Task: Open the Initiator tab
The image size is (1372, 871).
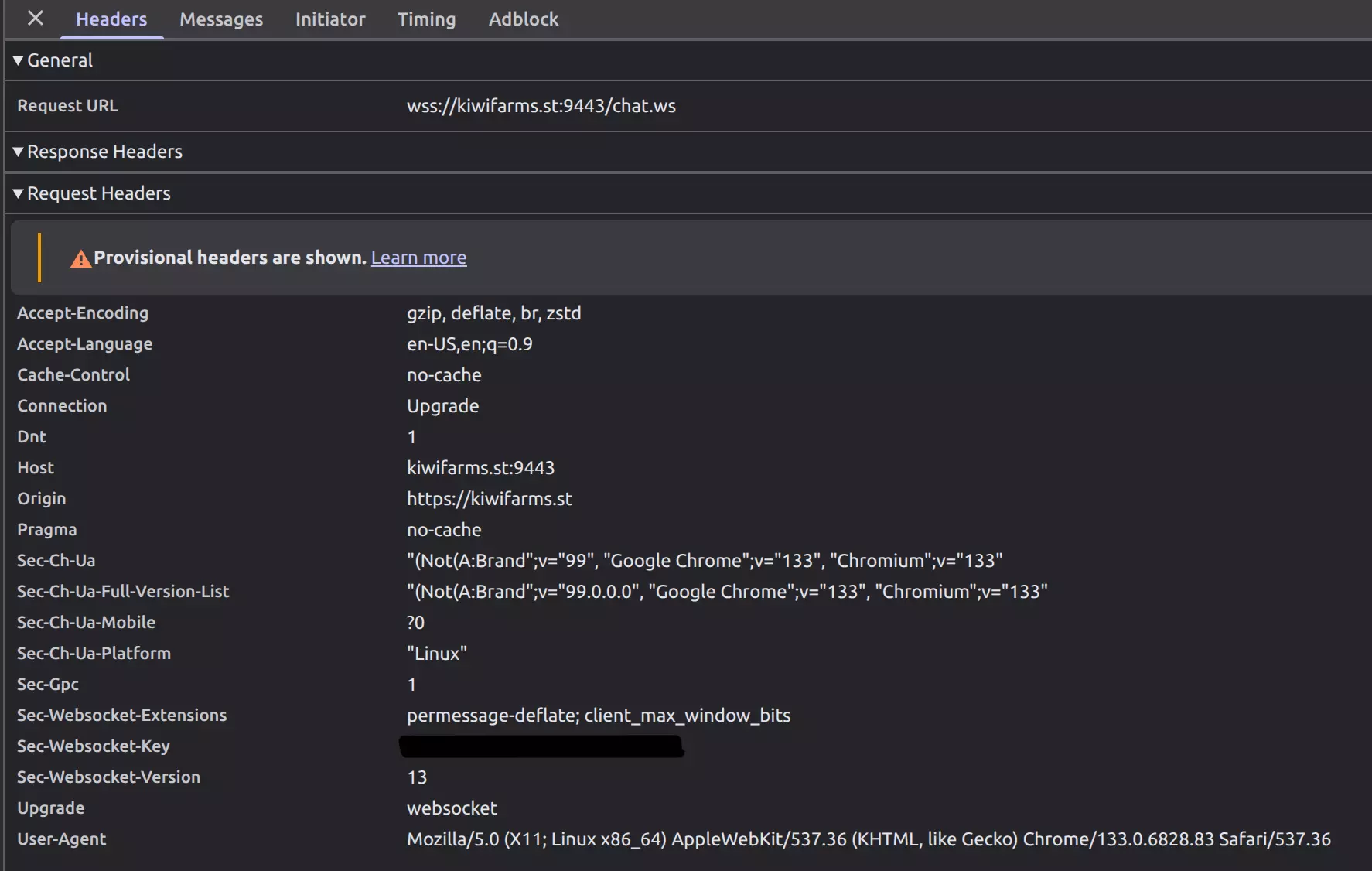Action: point(330,19)
